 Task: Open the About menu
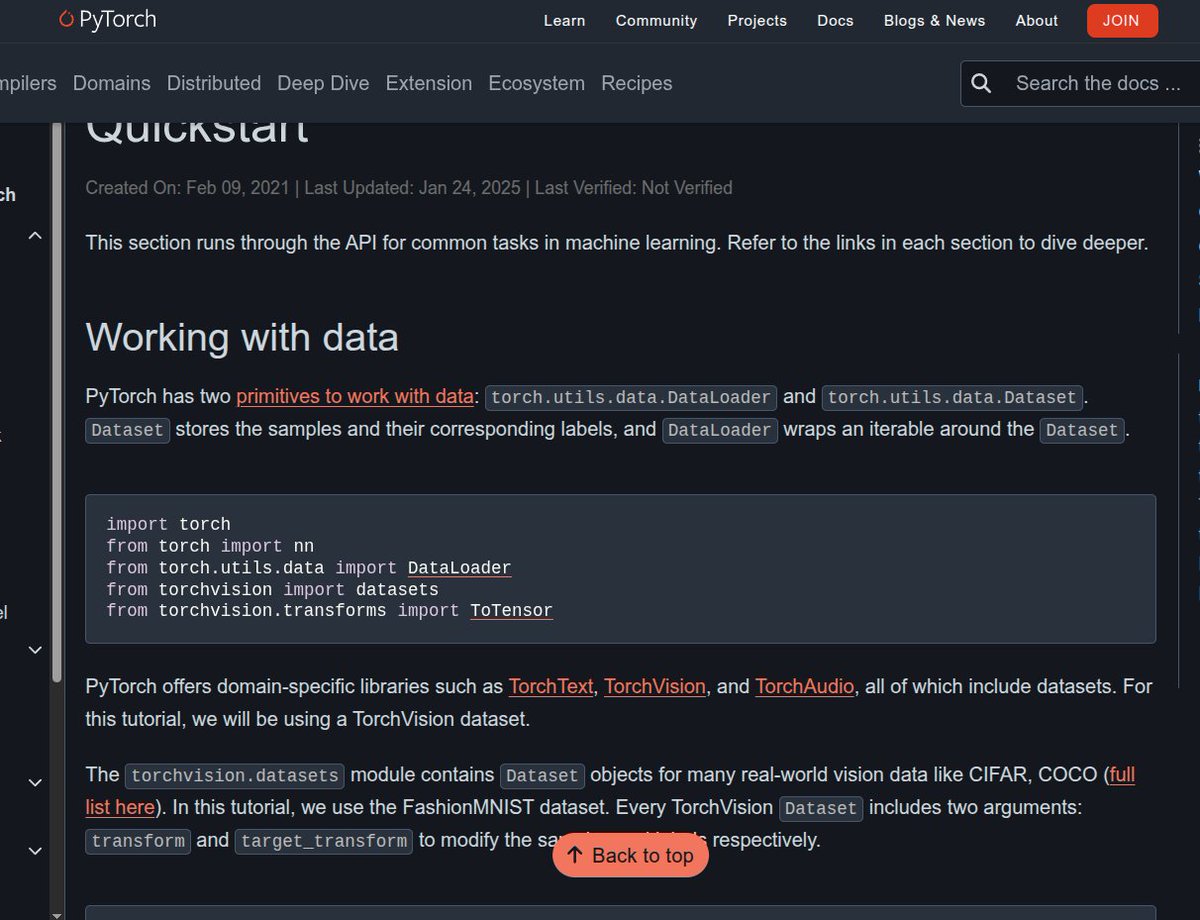[x=1036, y=20]
